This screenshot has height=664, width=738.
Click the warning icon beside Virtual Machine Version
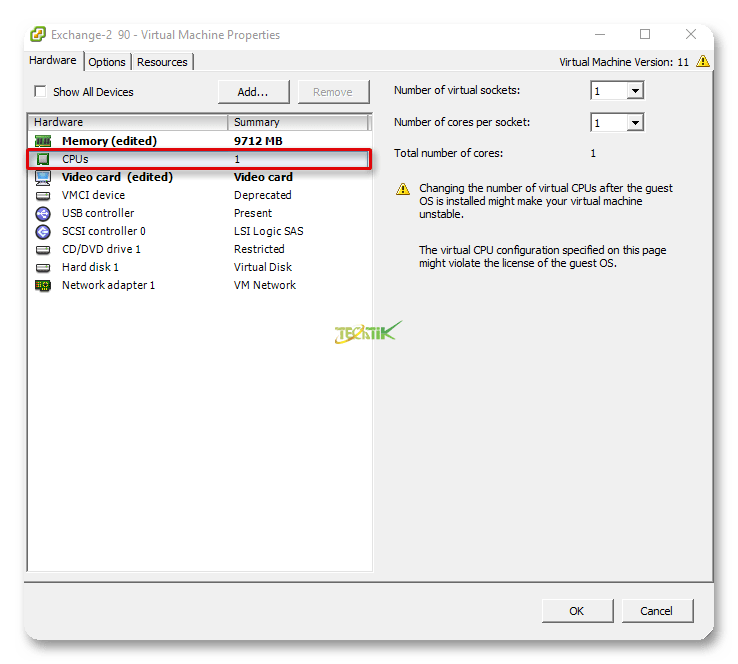coord(703,61)
